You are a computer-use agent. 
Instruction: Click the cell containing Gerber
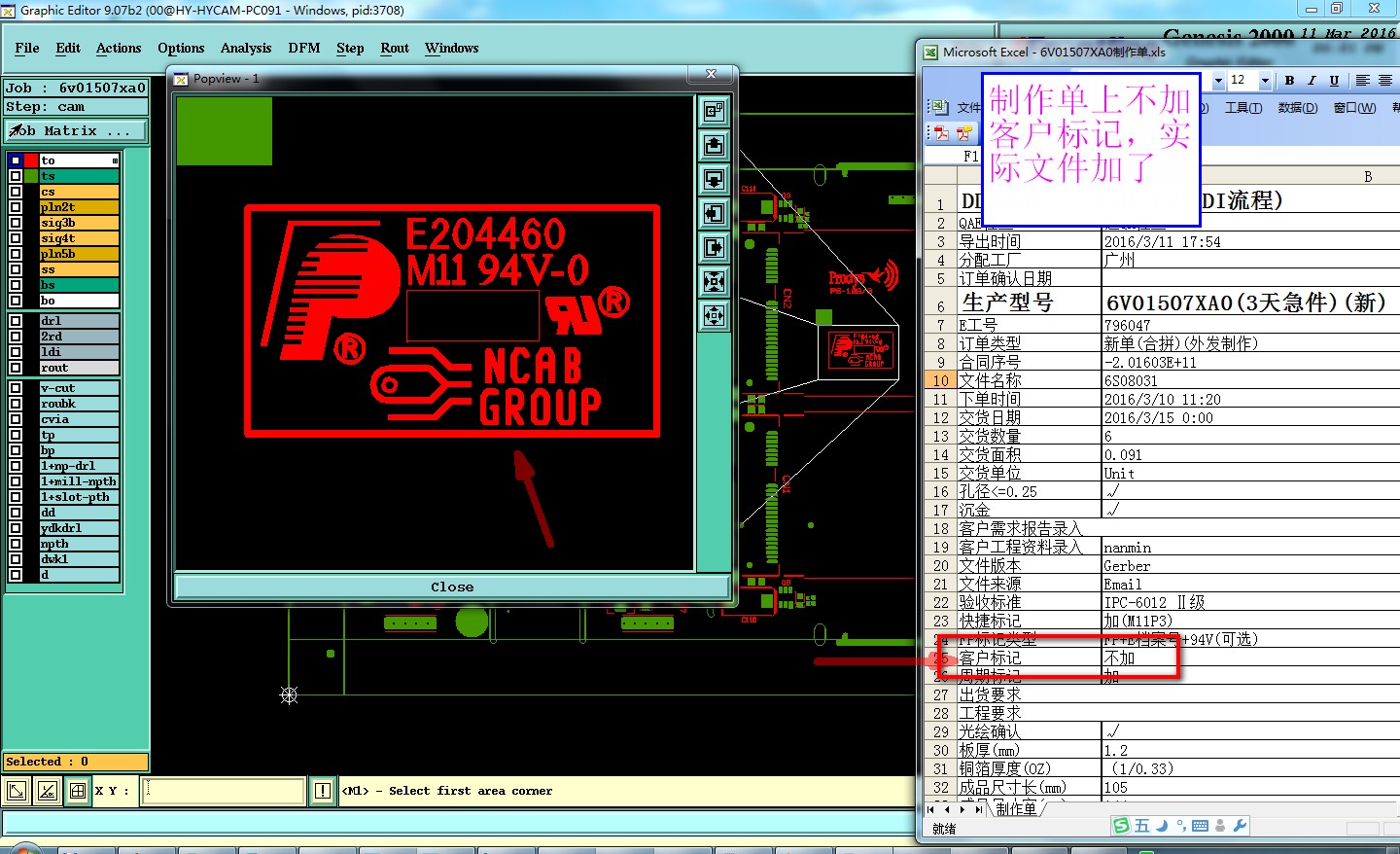1250,565
